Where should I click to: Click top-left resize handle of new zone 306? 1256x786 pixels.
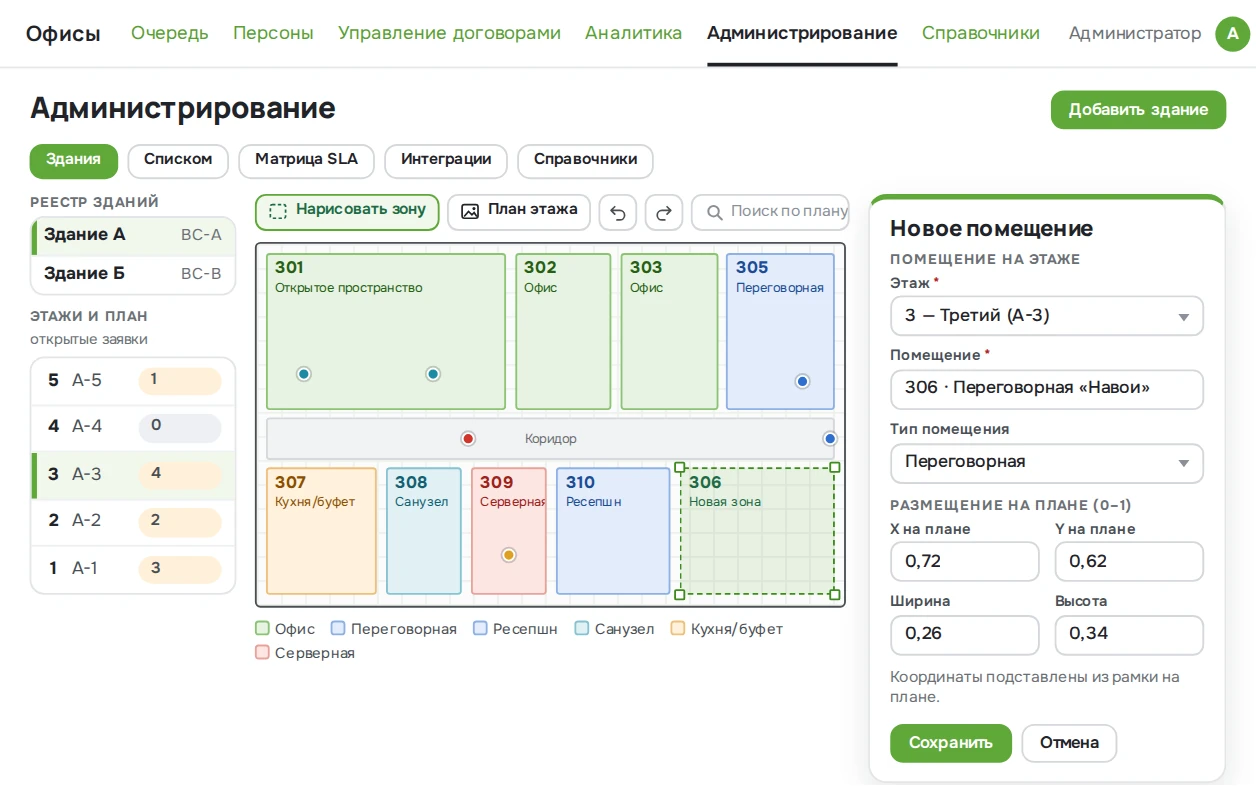[680, 467]
